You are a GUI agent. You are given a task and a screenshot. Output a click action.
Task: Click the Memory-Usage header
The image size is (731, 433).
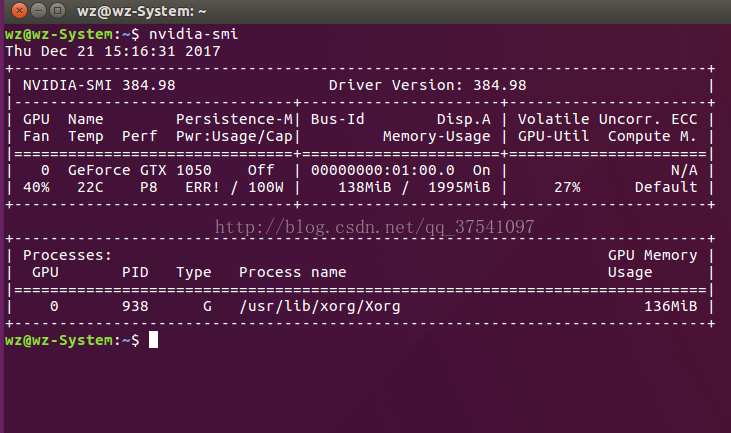436,137
